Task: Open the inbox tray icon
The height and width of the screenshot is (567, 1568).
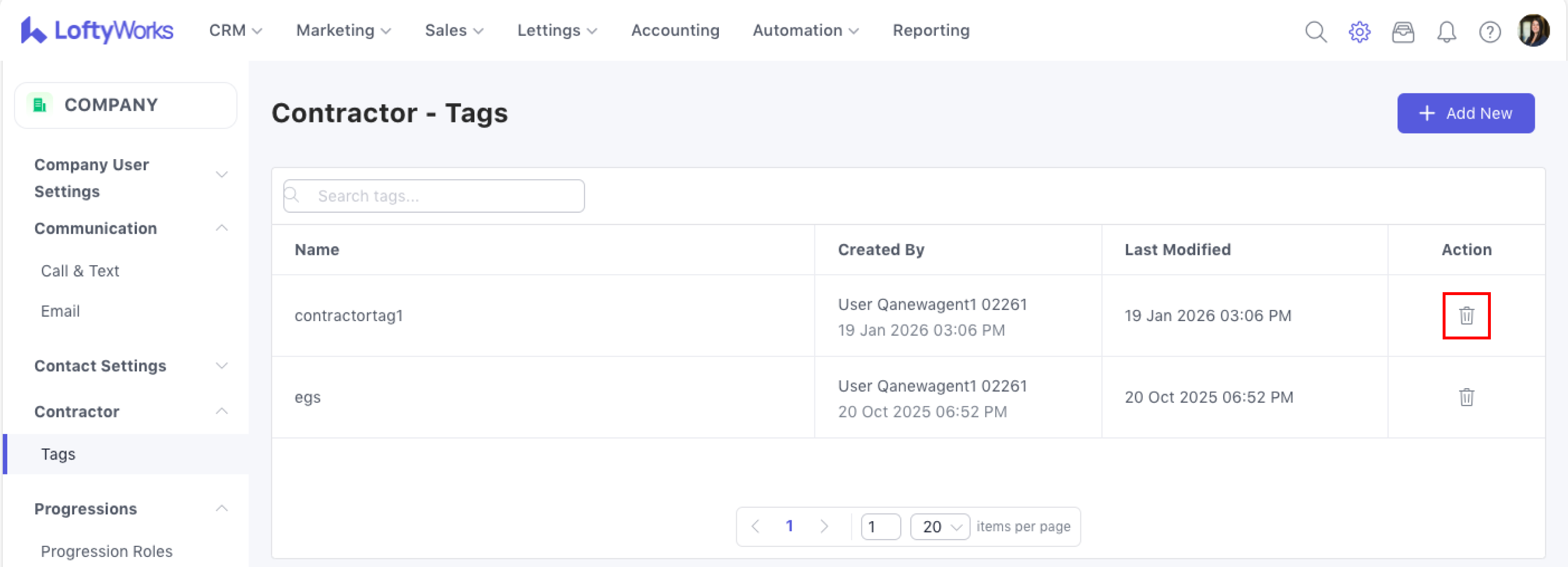Action: pyautogui.click(x=1403, y=32)
